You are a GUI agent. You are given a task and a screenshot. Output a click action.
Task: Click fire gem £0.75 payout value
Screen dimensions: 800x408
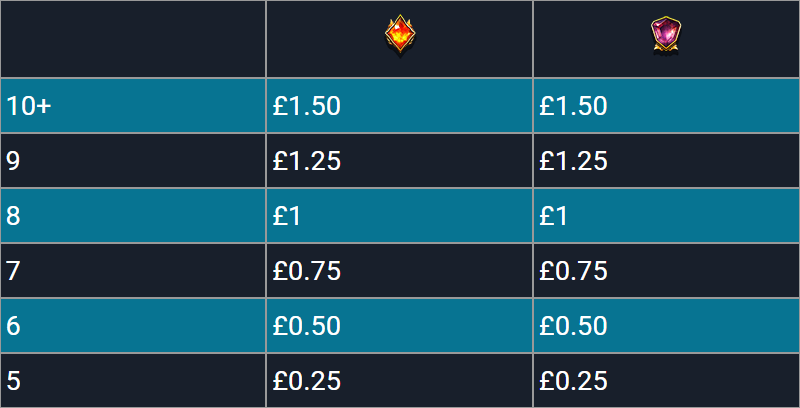pos(307,271)
